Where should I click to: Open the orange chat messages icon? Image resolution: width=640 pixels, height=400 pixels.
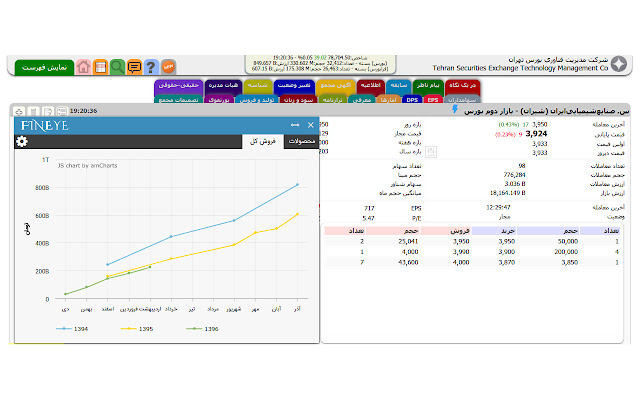tap(134, 67)
